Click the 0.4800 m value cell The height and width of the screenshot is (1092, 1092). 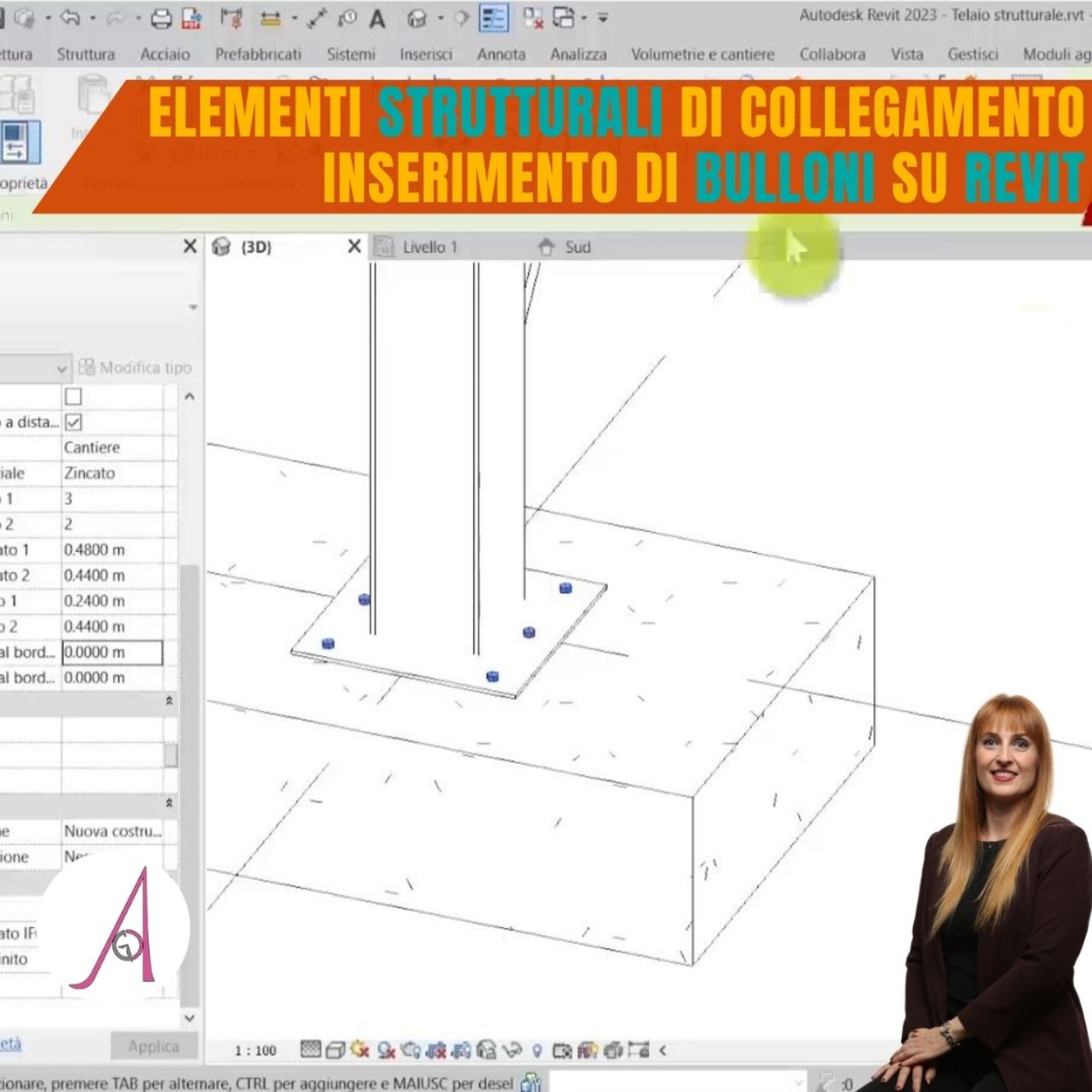pos(112,550)
